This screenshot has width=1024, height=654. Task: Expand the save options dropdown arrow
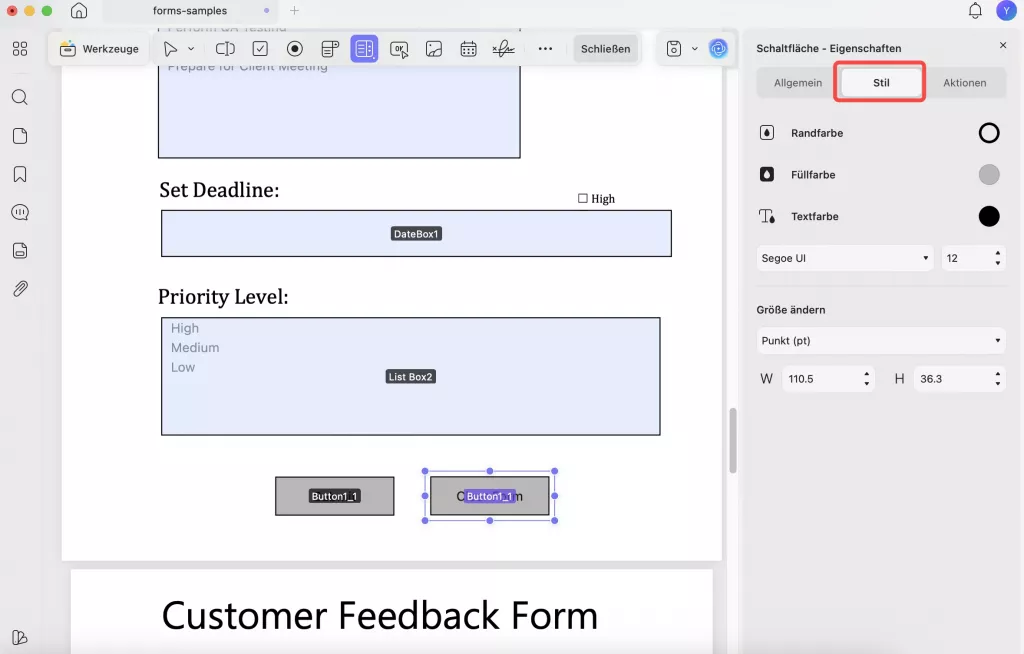coord(695,49)
